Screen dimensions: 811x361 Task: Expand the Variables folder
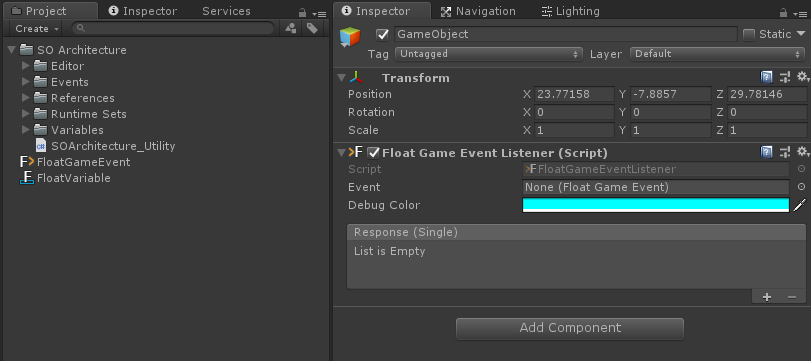click(25, 130)
